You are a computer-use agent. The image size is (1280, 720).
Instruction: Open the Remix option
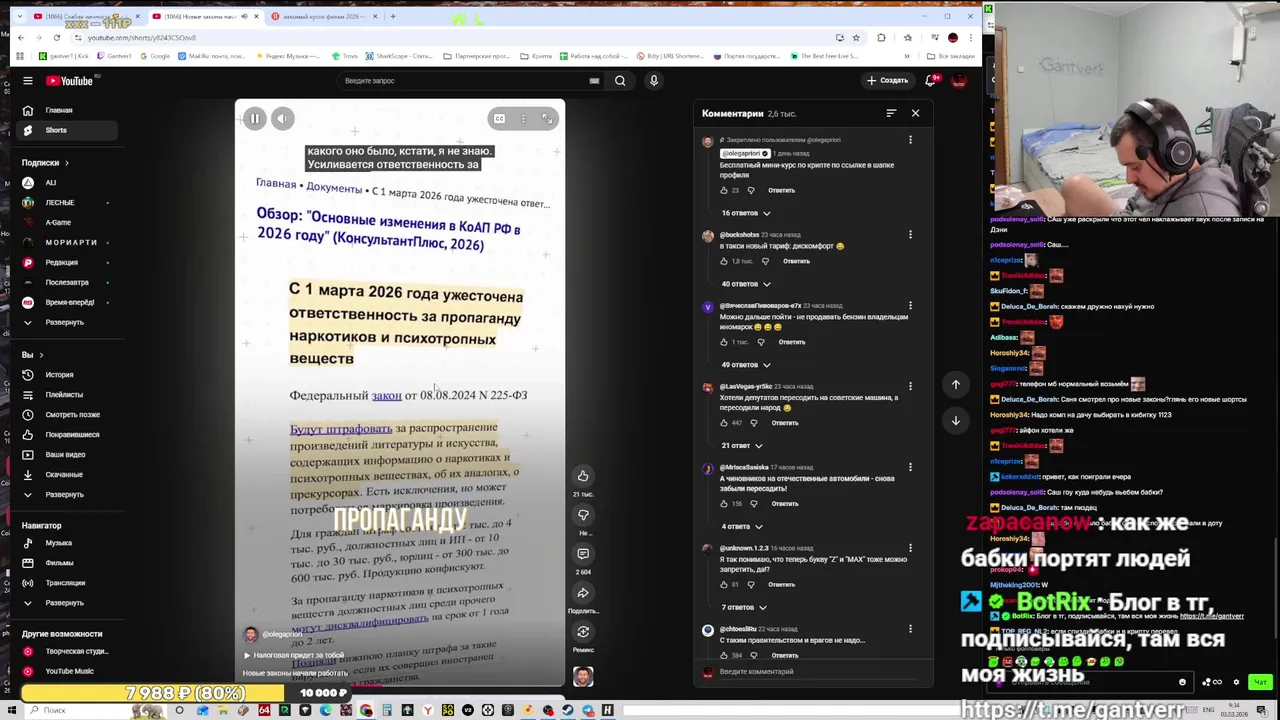click(x=583, y=632)
